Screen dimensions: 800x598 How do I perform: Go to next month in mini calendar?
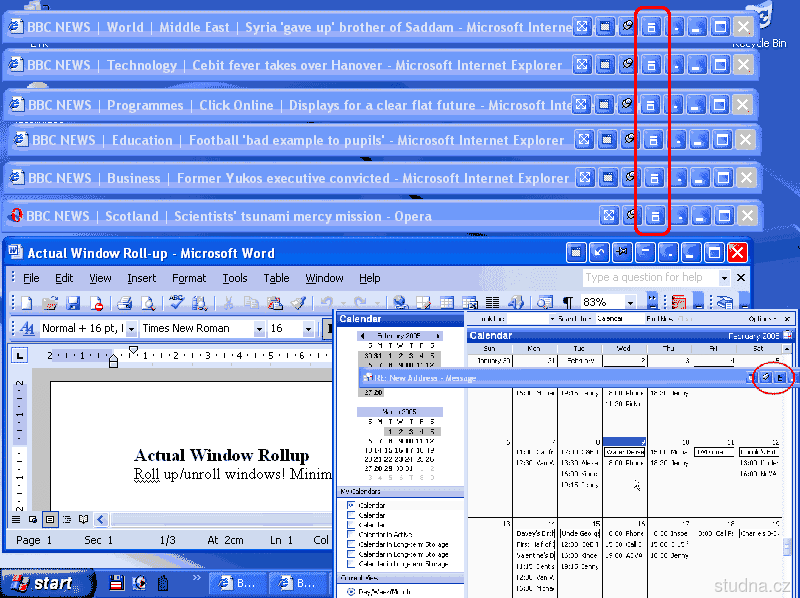tap(437, 336)
